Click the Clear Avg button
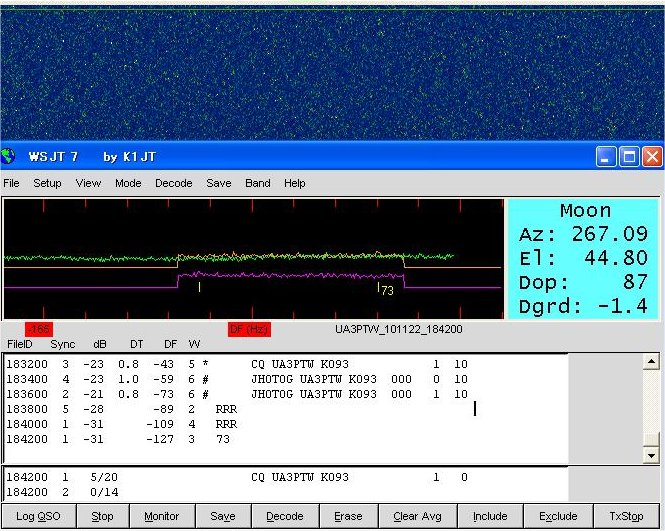Image resolution: width=665 pixels, height=531 pixels. tap(418, 516)
